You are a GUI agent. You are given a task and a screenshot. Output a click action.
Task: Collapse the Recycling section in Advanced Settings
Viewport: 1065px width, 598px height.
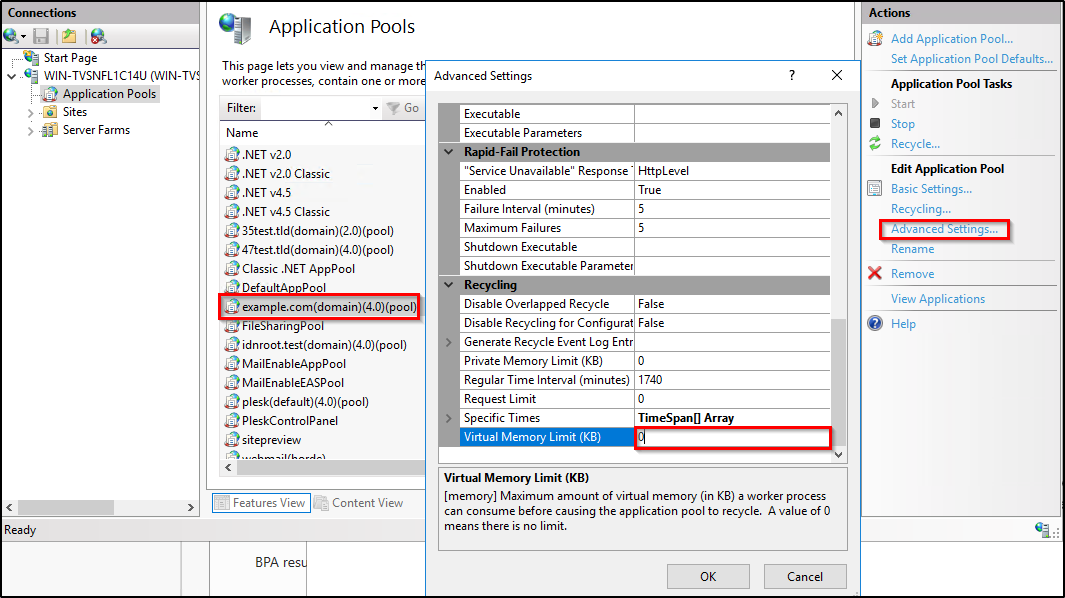(449, 286)
